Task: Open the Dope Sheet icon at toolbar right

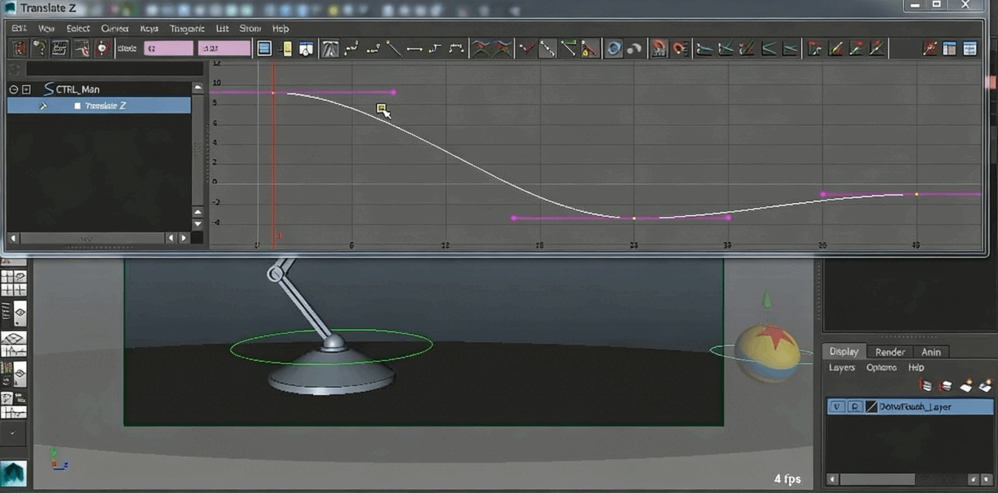Action: click(x=950, y=48)
